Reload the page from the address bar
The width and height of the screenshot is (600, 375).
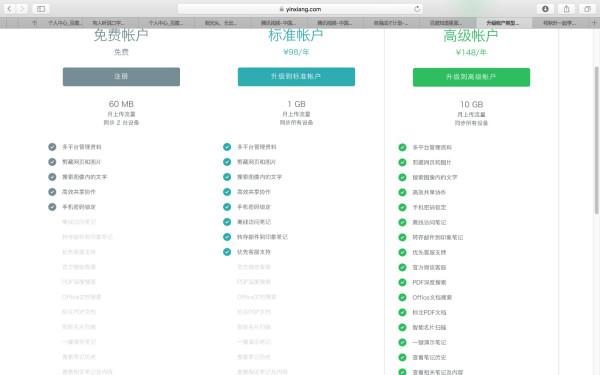417,9
